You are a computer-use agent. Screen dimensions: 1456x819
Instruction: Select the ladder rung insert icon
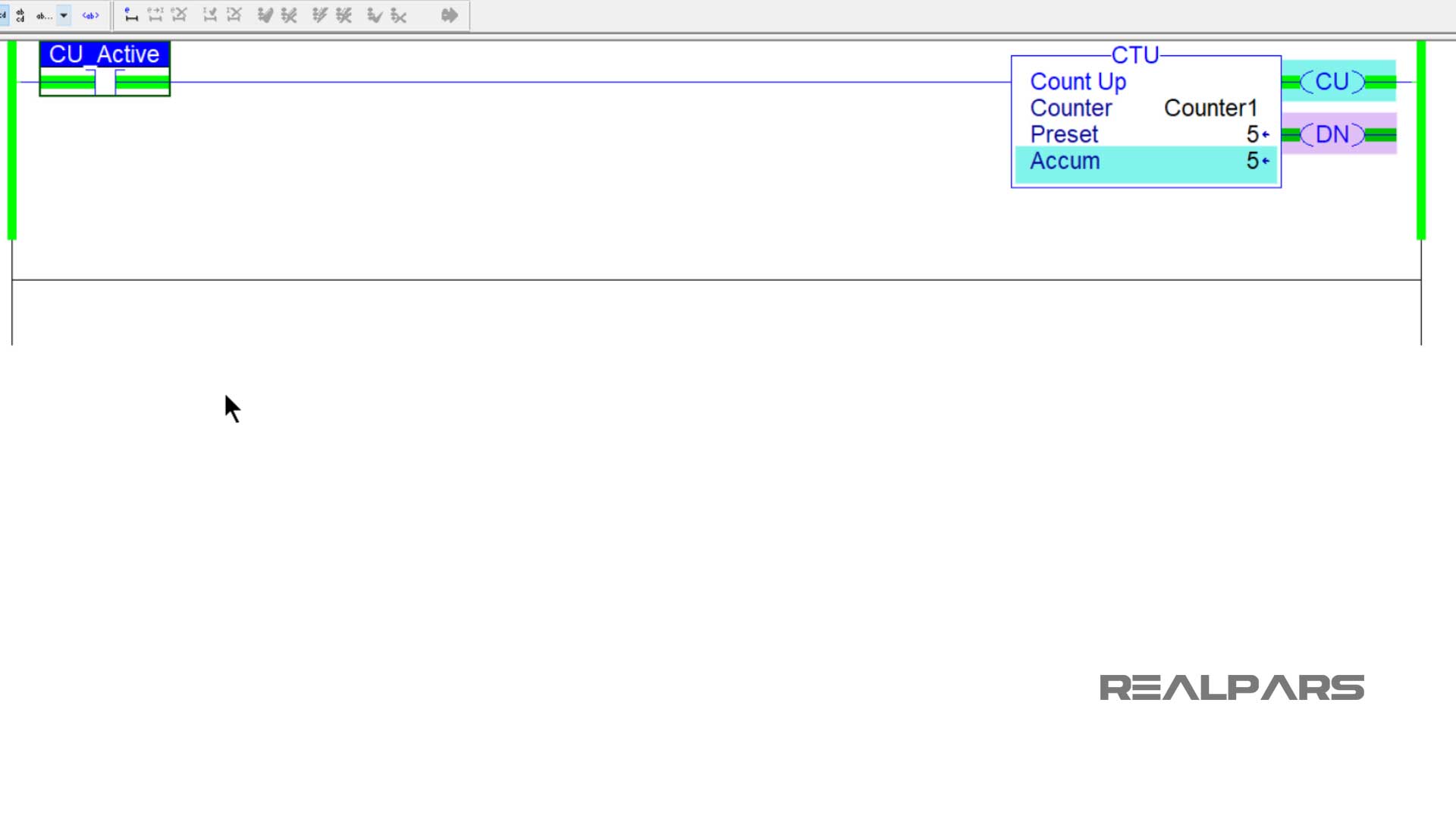click(x=130, y=15)
